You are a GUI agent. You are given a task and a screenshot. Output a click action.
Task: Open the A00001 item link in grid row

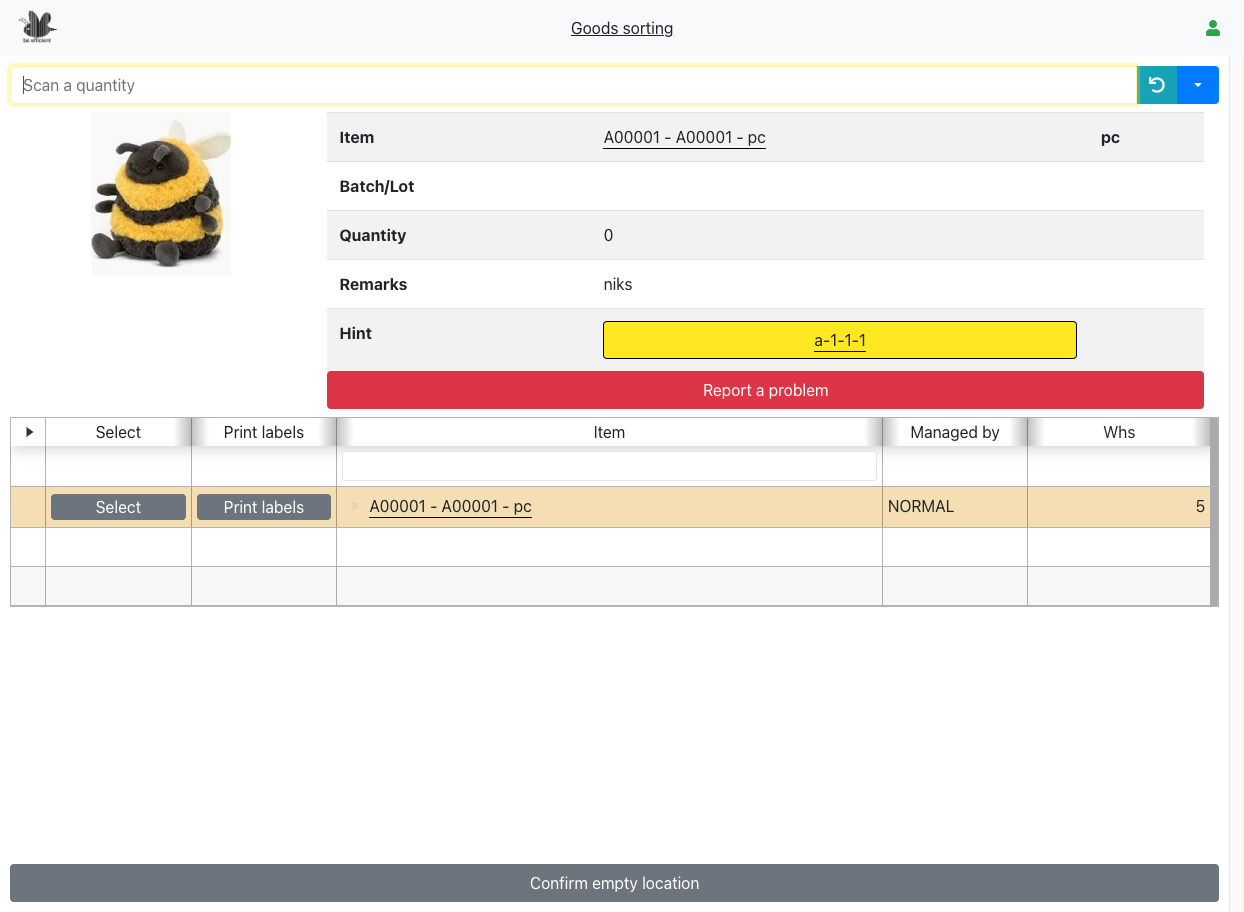pos(450,507)
